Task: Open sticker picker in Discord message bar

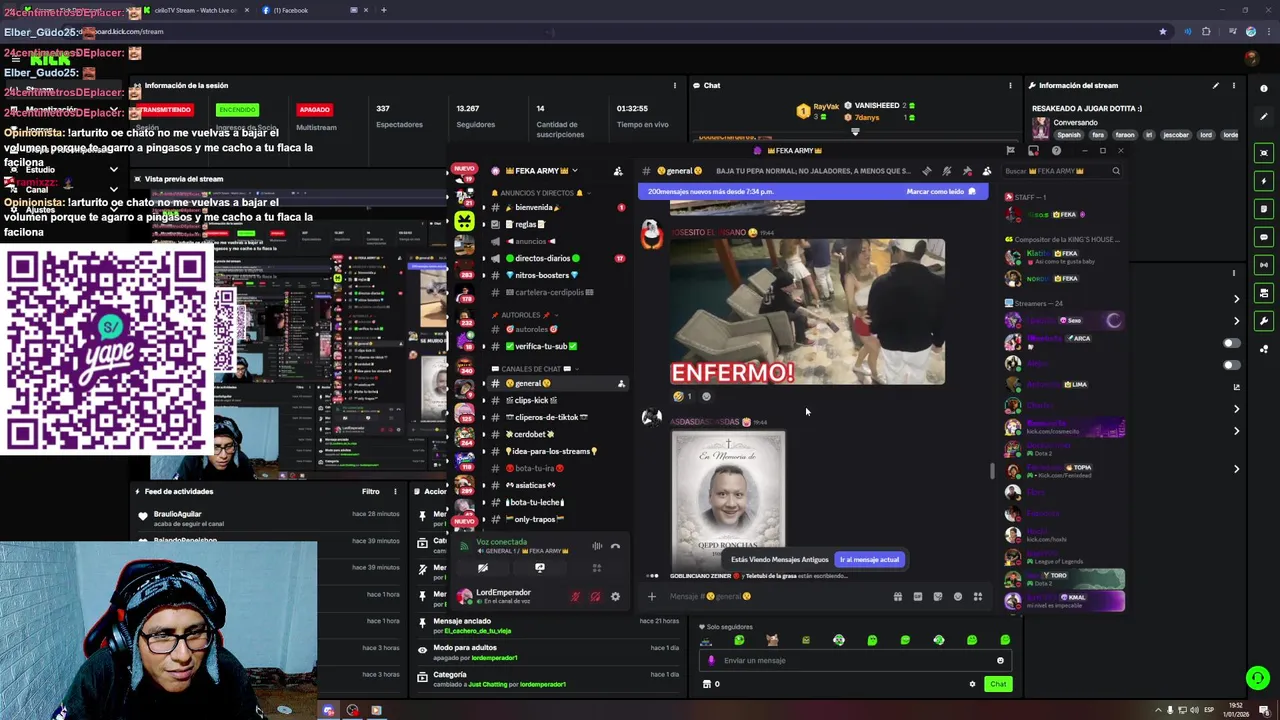Action: [937, 597]
